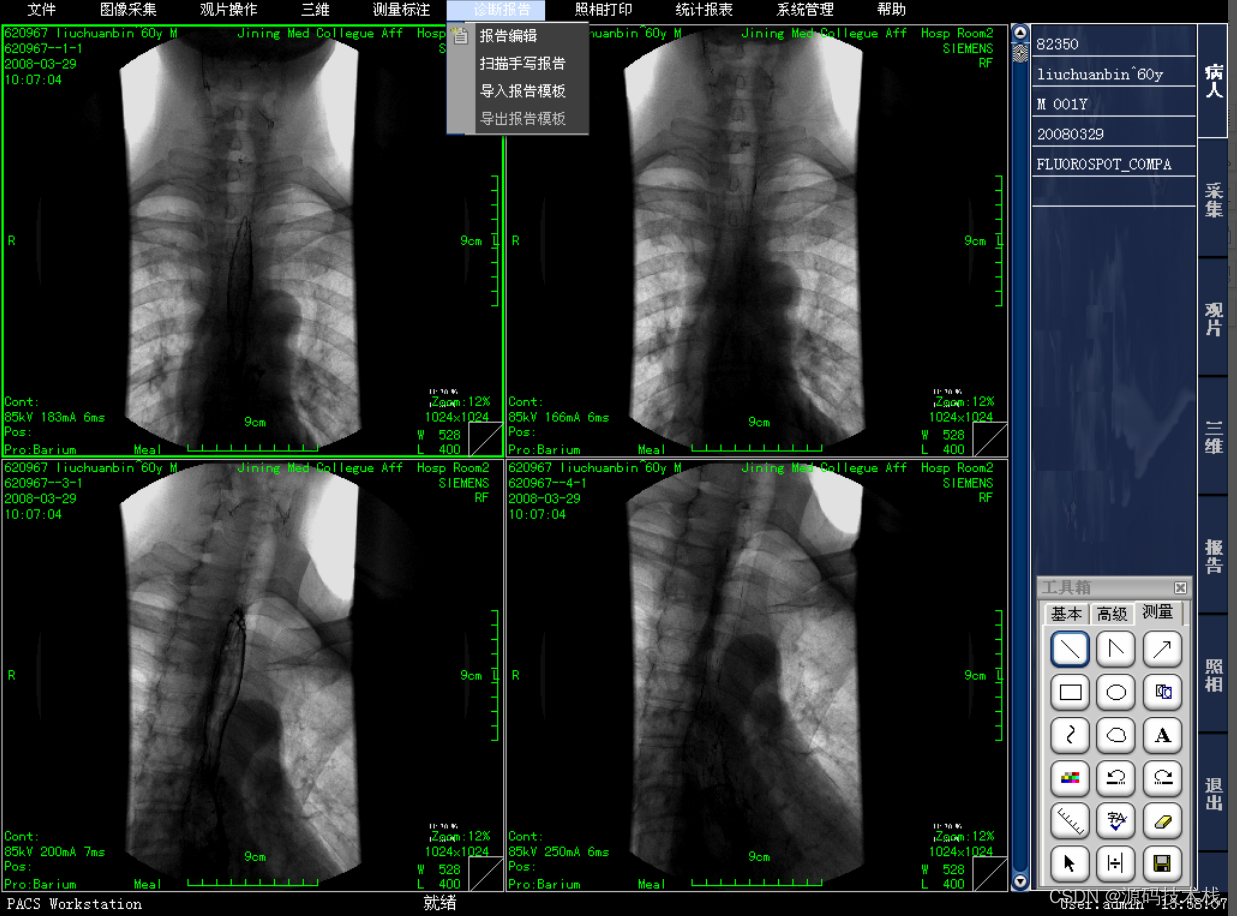This screenshot has width=1237, height=916.
Task: Select the freehand curve tool
Action: 1070,735
